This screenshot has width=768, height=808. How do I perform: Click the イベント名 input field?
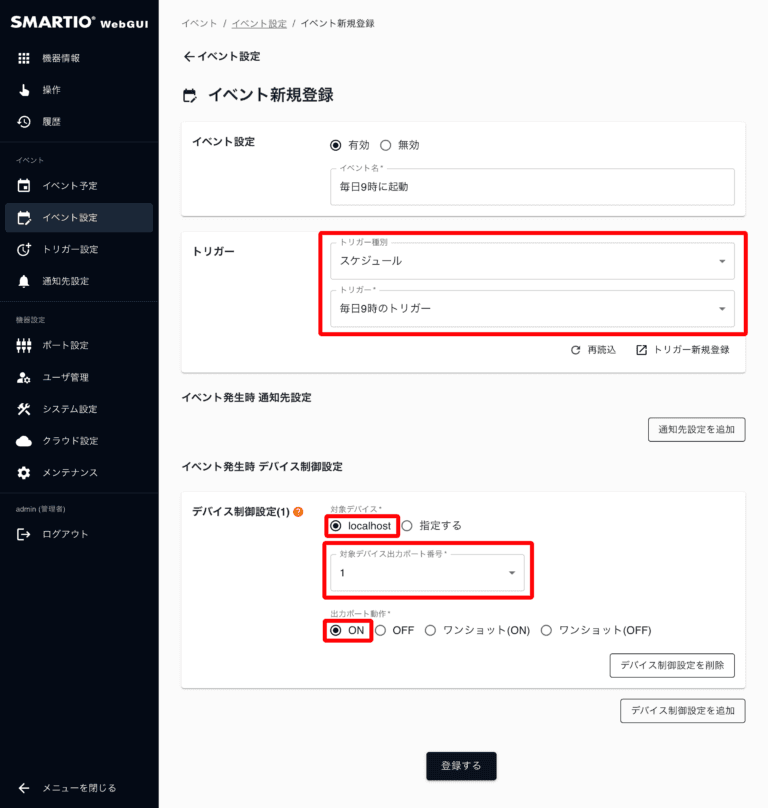click(532, 187)
